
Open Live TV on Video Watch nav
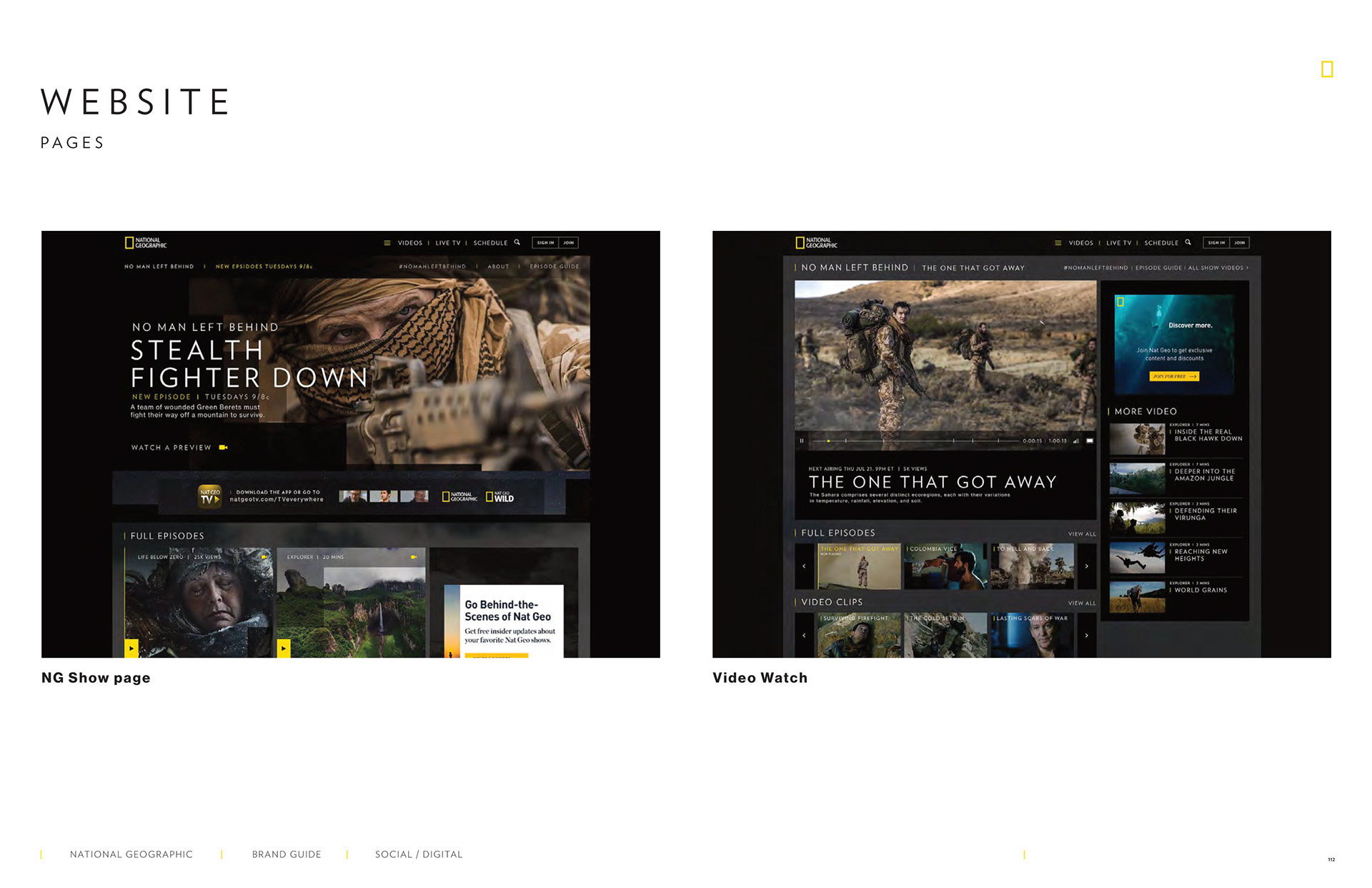[1118, 243]
